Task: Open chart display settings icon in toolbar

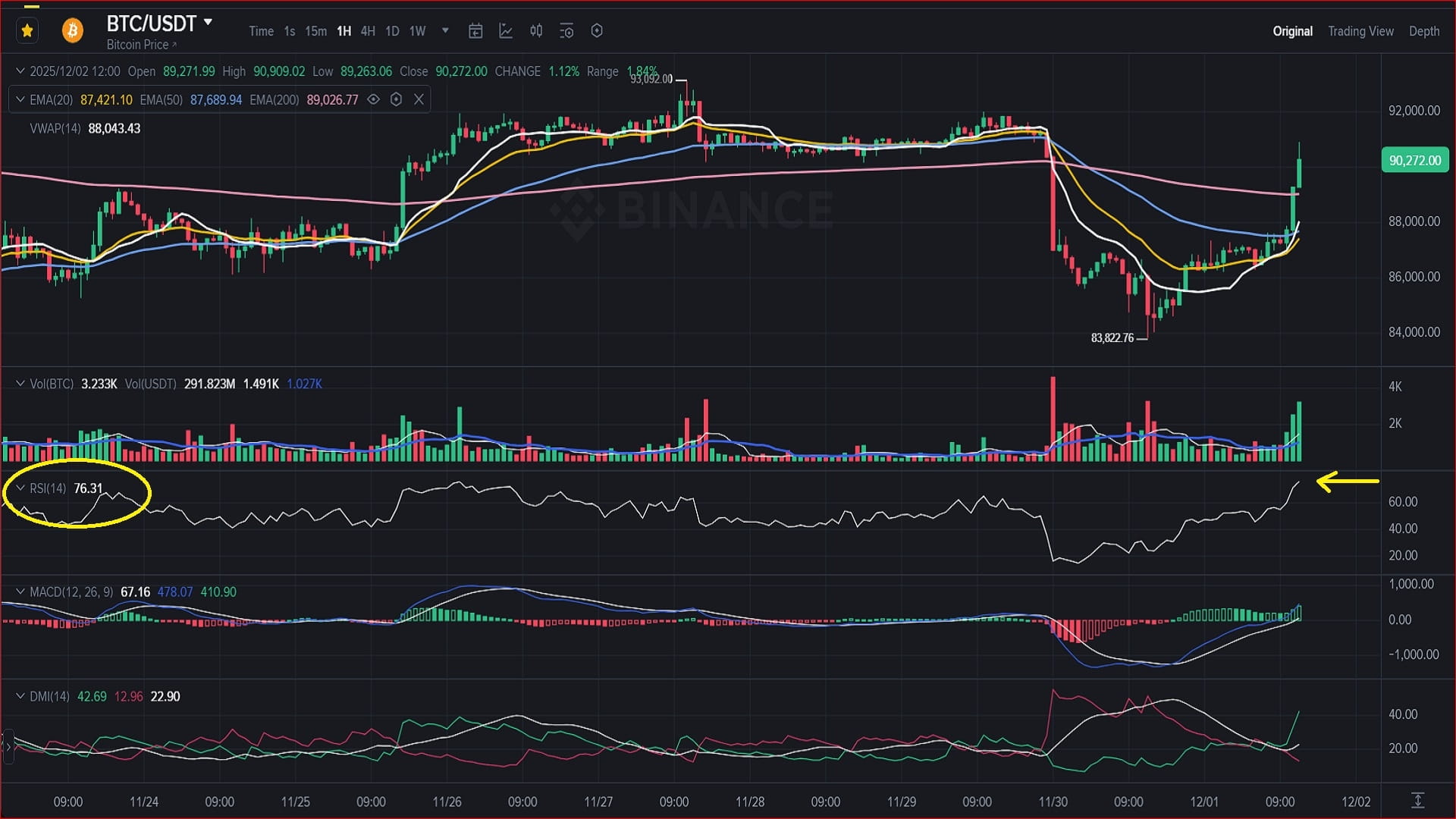Action: click(x=566, y=31)
